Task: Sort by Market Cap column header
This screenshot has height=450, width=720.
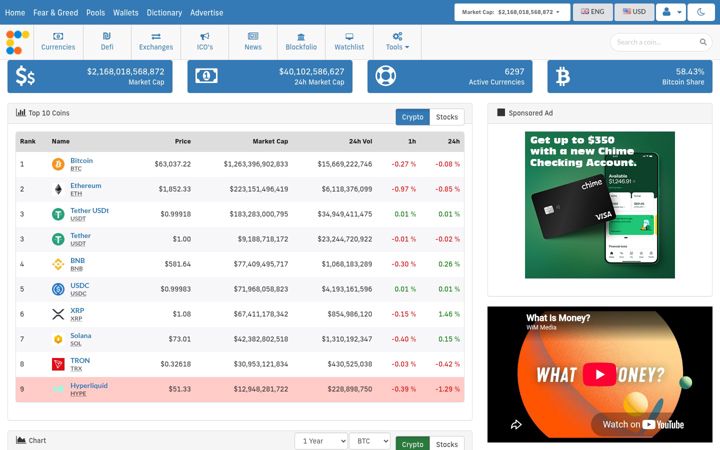Action: 270,141
